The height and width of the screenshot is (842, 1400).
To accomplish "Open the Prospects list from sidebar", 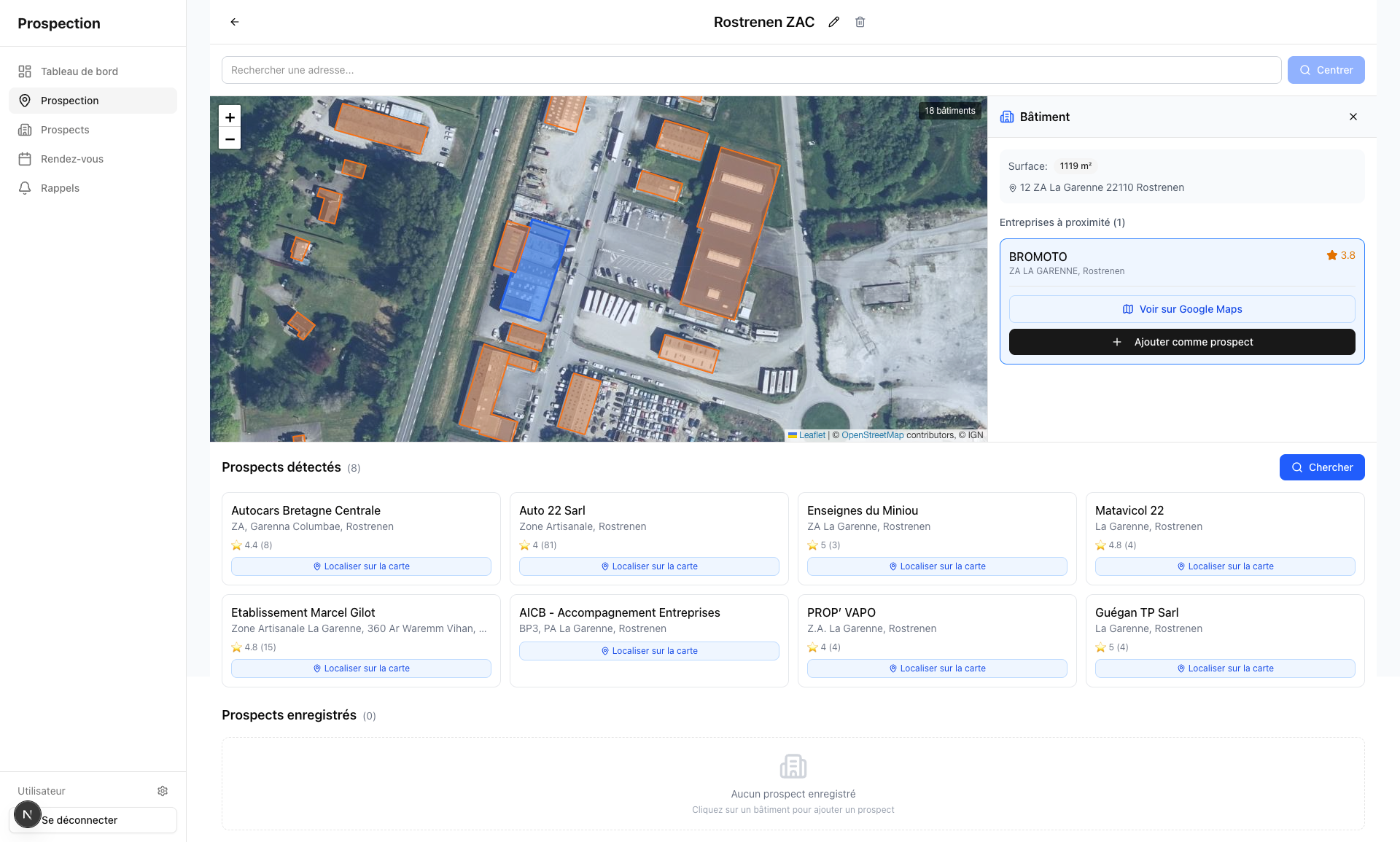I will tap(65, 130).
